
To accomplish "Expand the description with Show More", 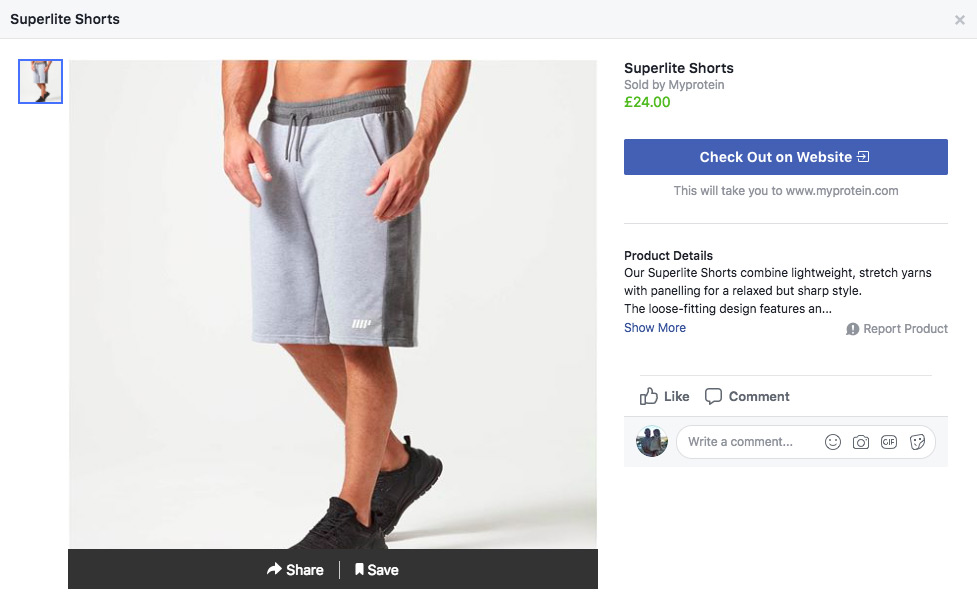I will tap(654, 327).
